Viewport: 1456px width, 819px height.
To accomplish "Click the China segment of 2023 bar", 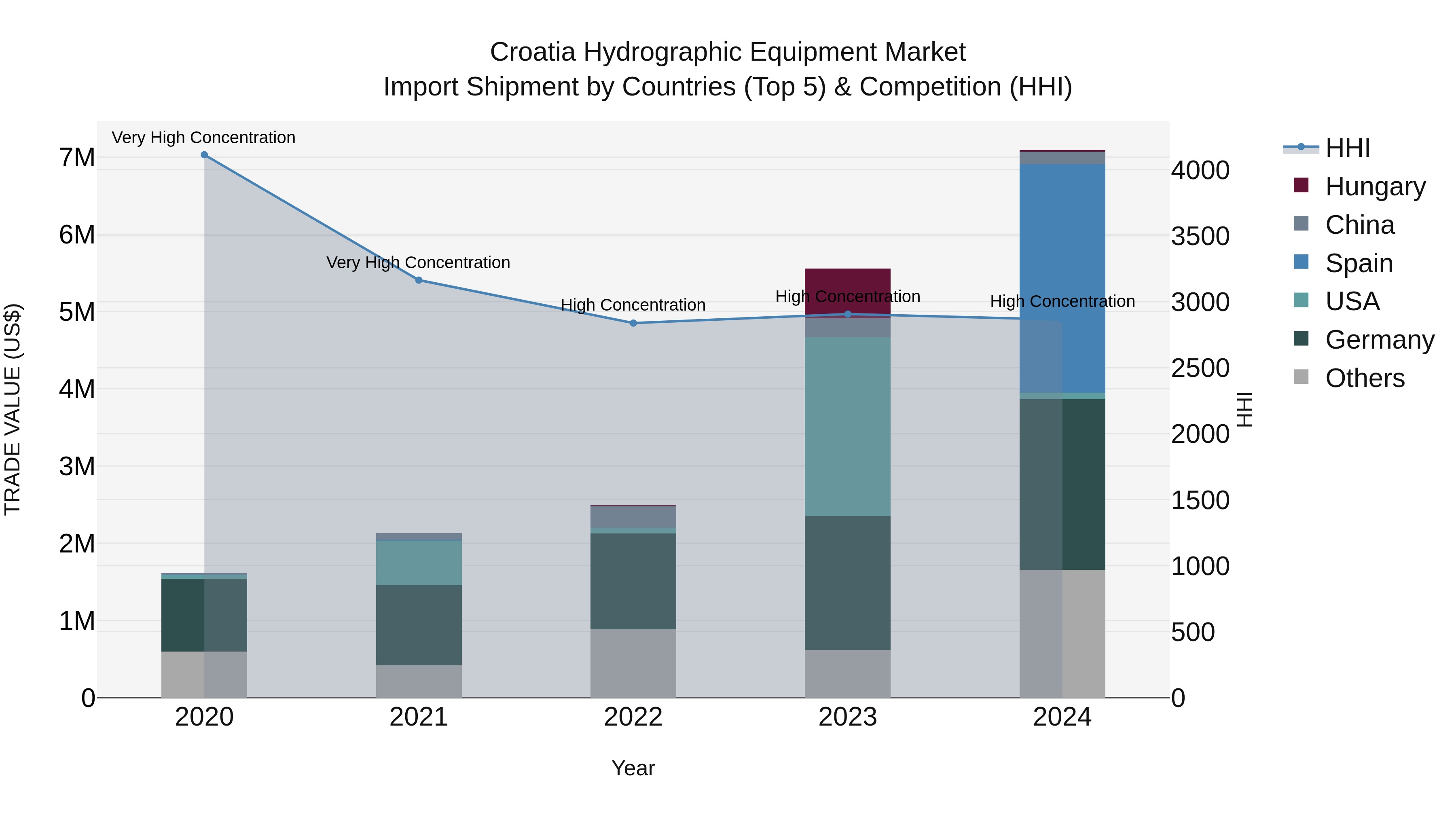I will [x=848, y=328].
